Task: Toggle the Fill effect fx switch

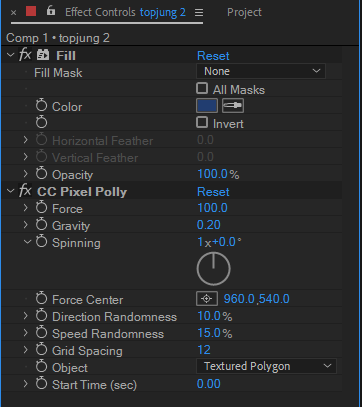Action: click(25, 55)
